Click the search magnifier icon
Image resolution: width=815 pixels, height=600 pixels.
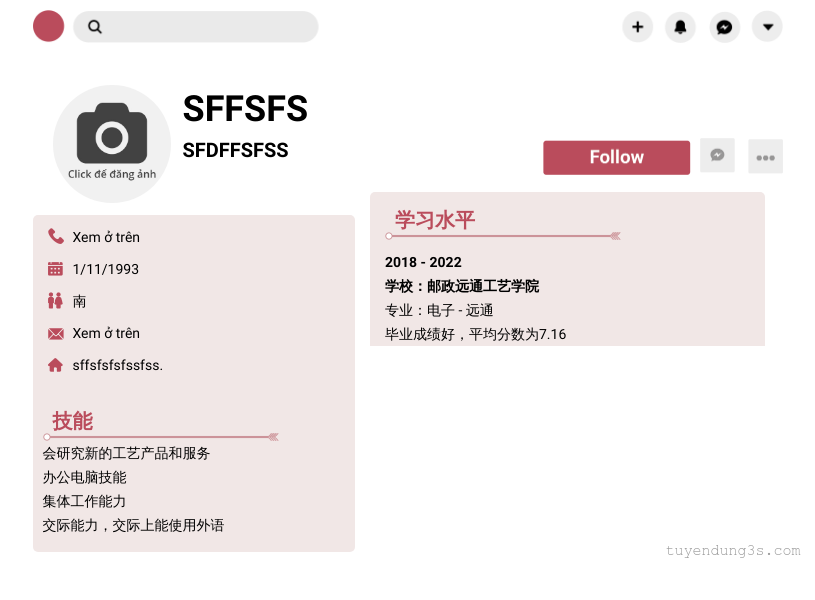[95, 27]
